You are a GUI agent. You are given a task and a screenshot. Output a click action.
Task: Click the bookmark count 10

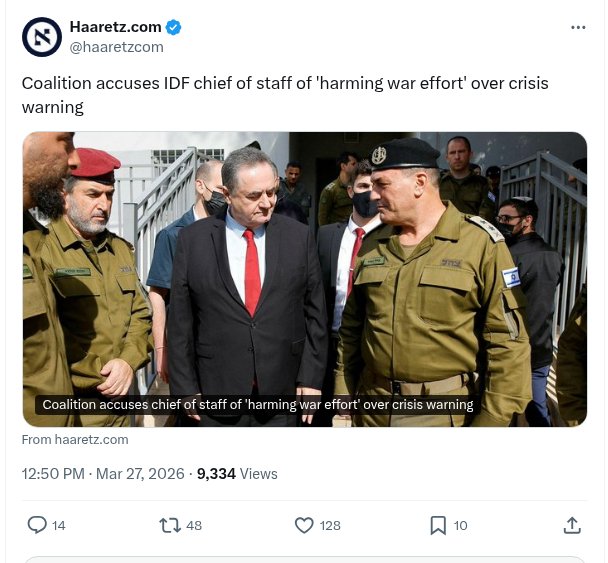(x=460, y=526)
